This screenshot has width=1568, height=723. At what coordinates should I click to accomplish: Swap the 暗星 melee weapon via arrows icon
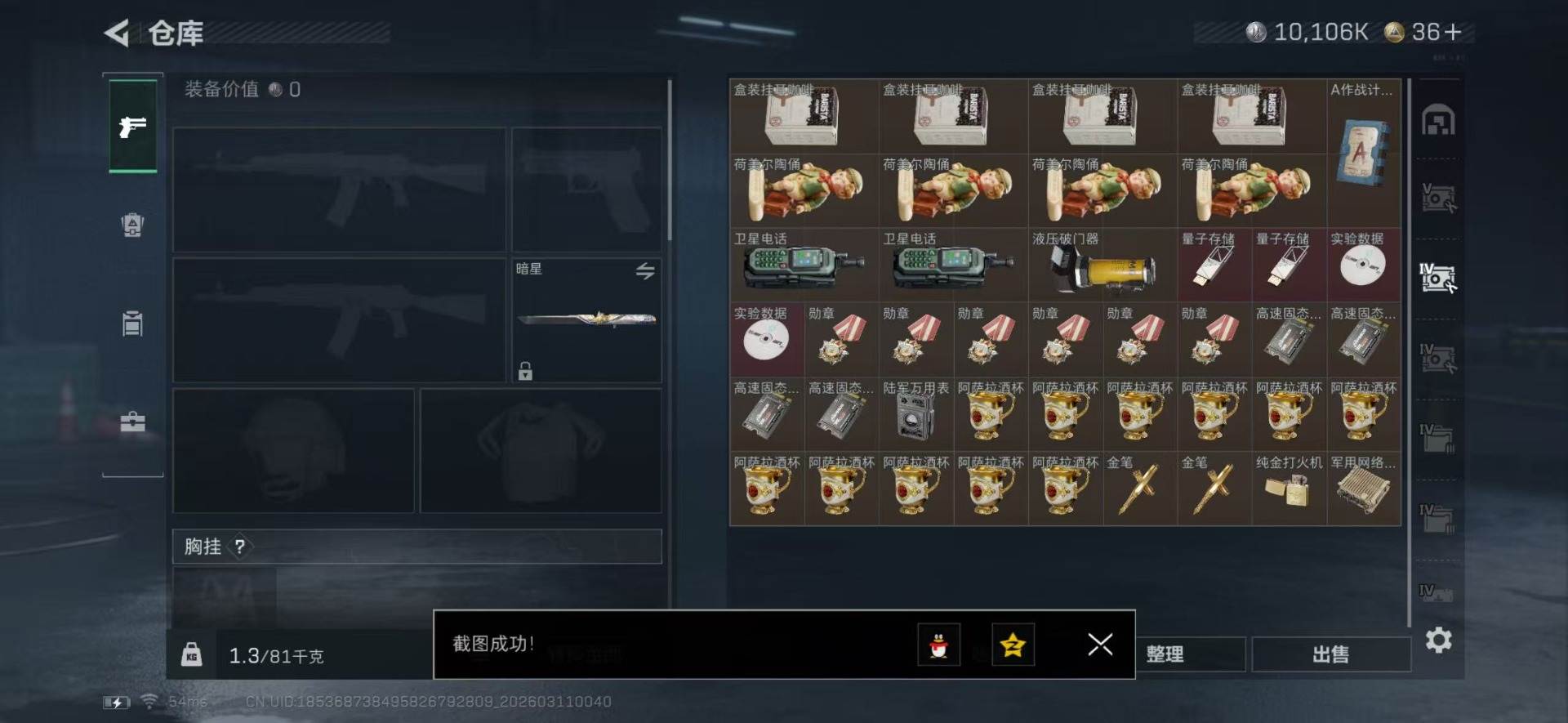click(x=645, y=271)
